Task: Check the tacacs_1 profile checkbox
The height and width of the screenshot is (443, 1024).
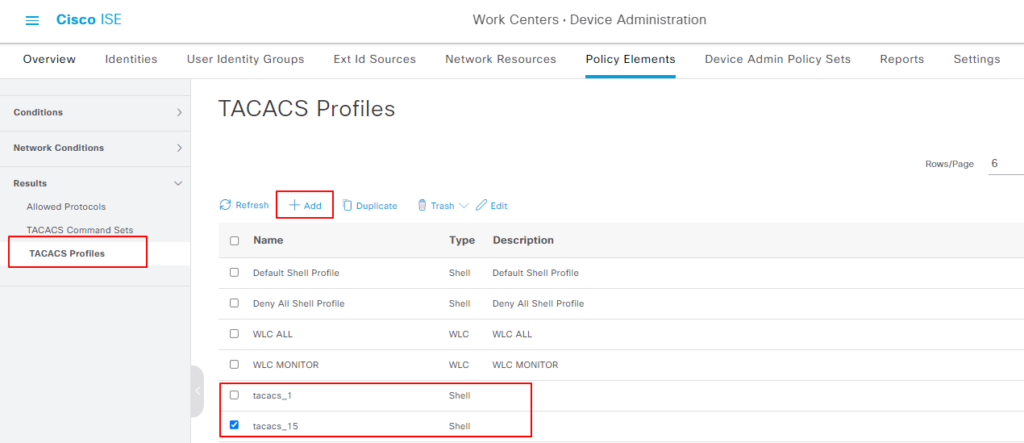Action: pyautogui.click(x=234, y=395)
